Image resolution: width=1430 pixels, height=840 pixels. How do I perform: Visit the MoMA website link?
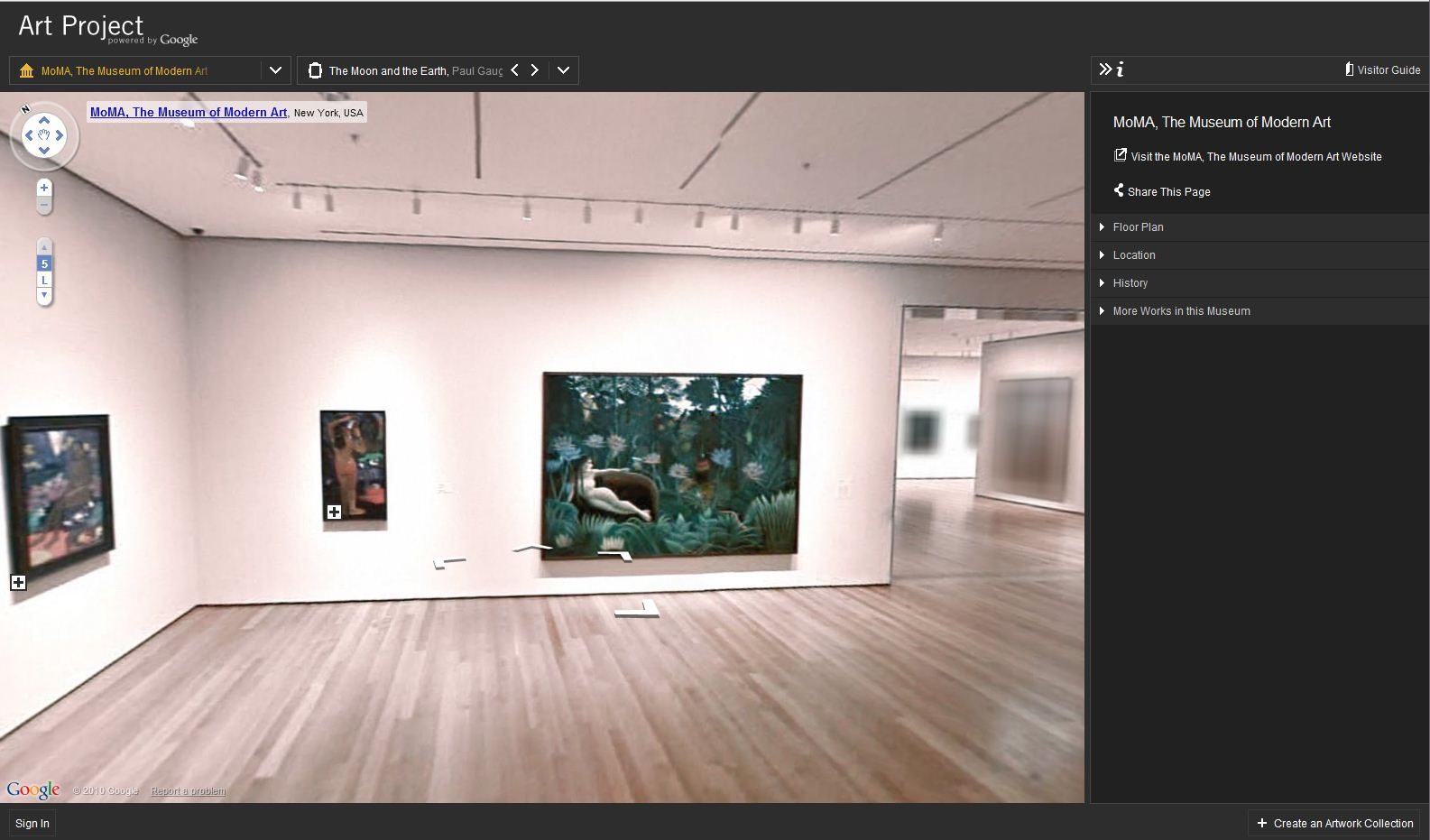click(x=1256, y=157)
